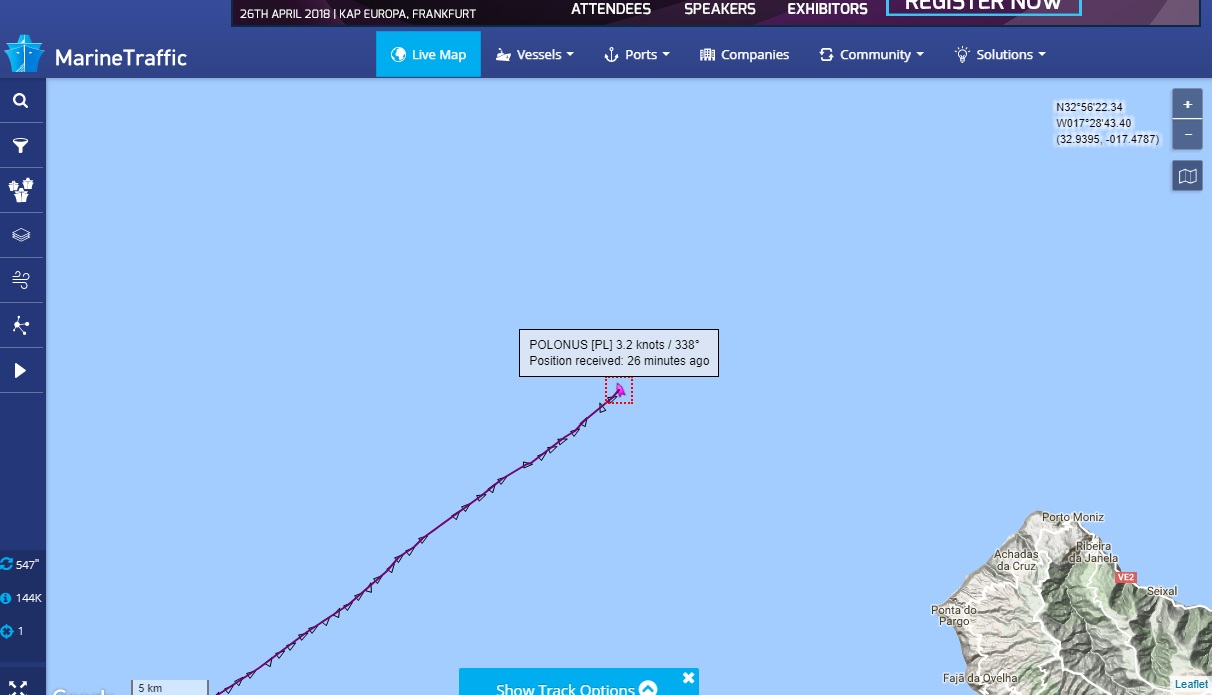Open the density maps network icon

click(x=21, y=325)
